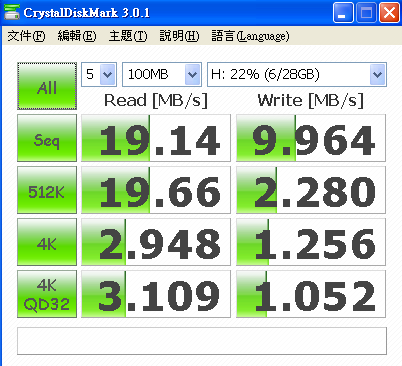
Task: Expand the 100MB test size dropdown
Action: click(x=192, y=74)
